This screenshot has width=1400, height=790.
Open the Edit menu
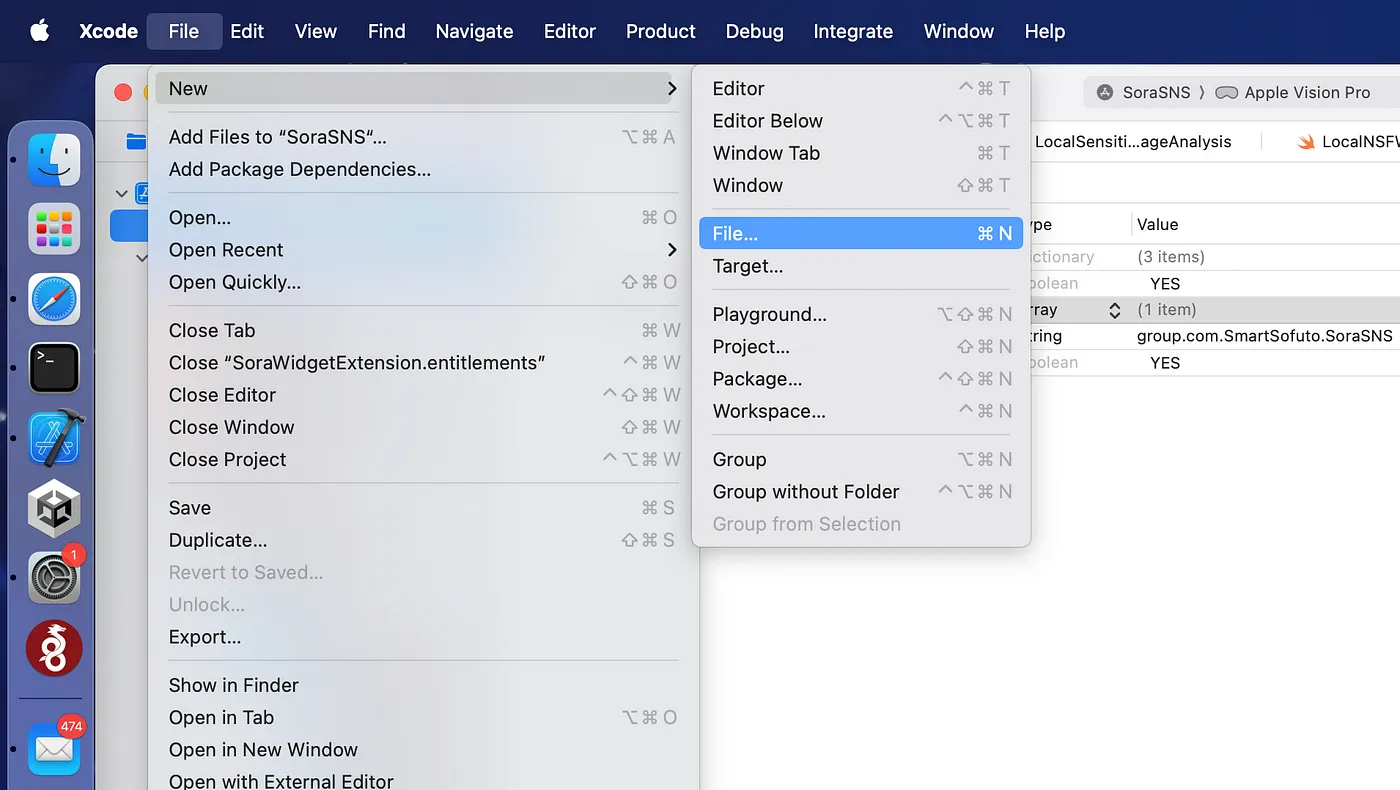tap(247, 31)
